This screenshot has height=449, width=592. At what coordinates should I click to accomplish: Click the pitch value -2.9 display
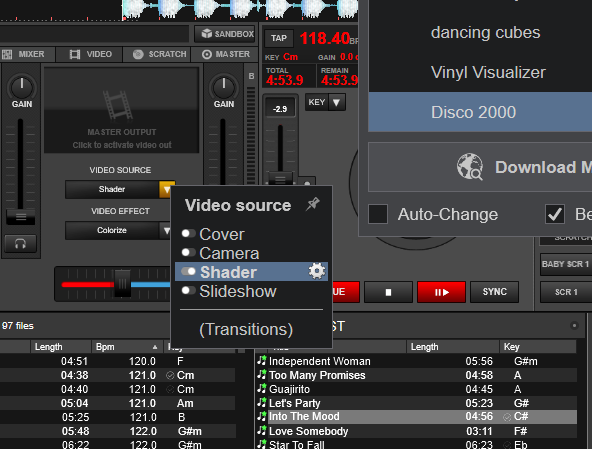pyautogui.click(x=280, y=109)
